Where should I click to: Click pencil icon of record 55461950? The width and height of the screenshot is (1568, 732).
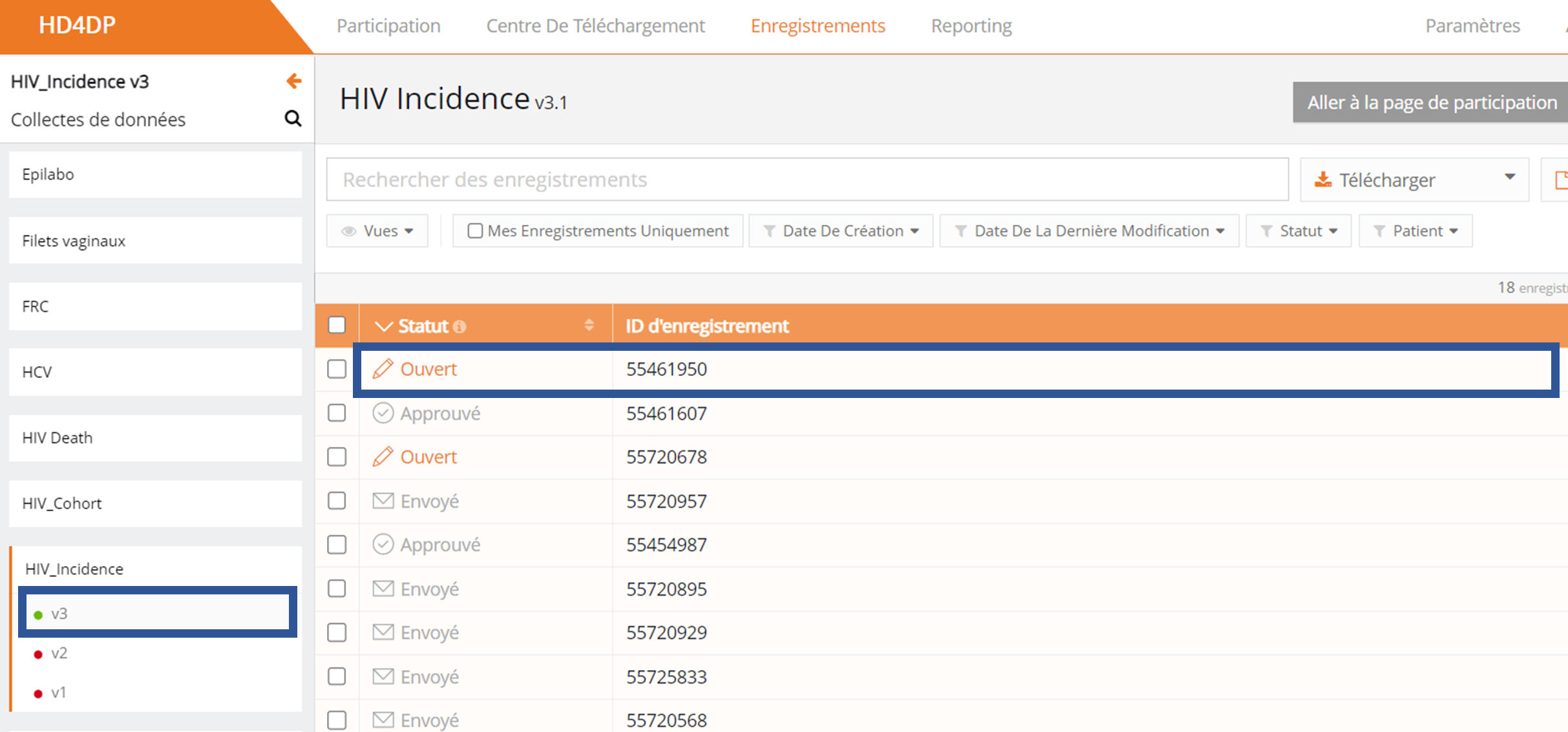383,368
